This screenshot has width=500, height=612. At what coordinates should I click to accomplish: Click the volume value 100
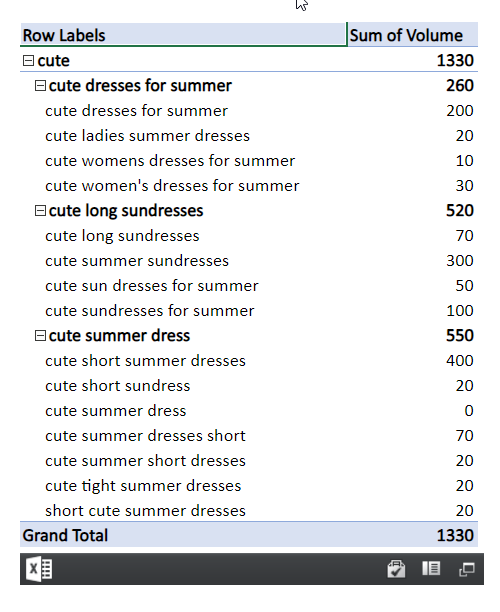460,311
